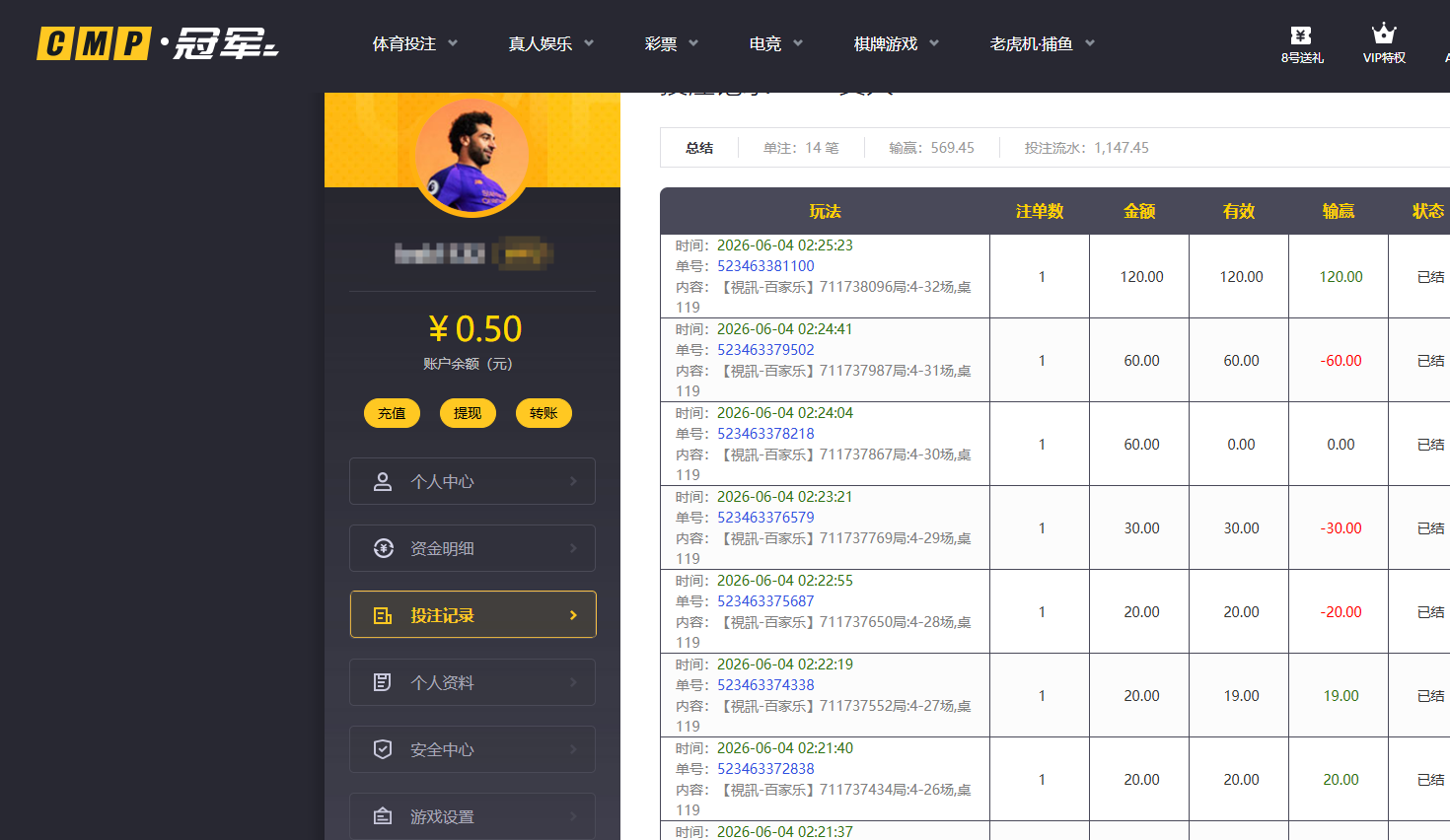Click the 个人中心 person icon

(383, 481)
